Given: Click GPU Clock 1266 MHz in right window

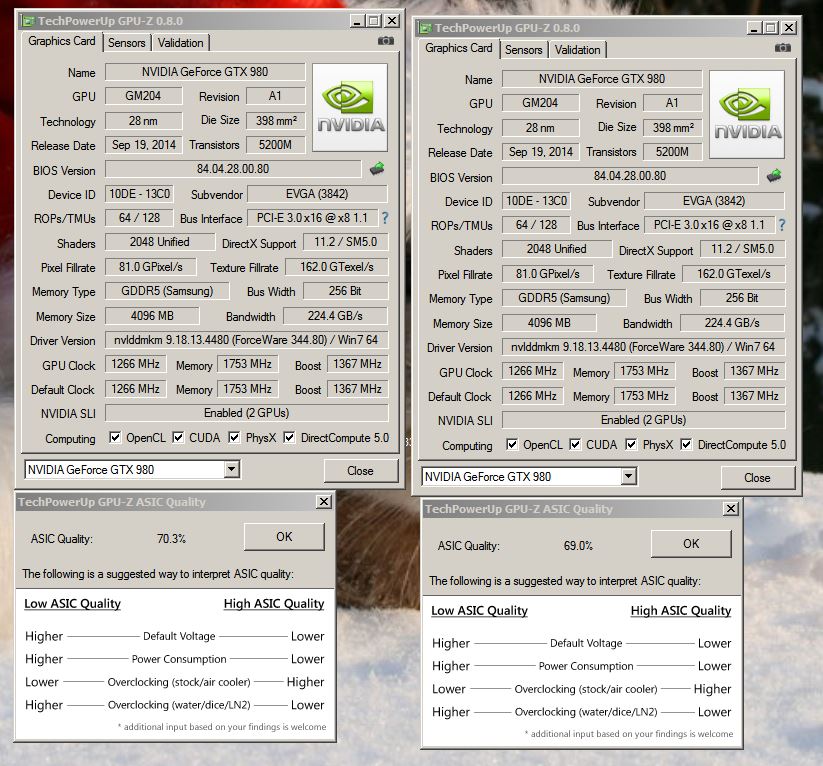Looking at the screenshot, I should (x=532, y=371).
